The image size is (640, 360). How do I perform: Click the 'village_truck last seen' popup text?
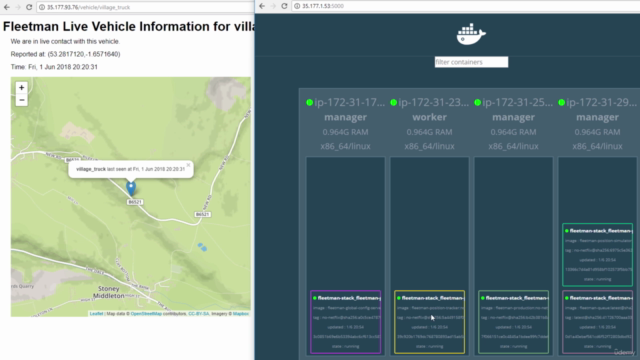coord(130,169)
